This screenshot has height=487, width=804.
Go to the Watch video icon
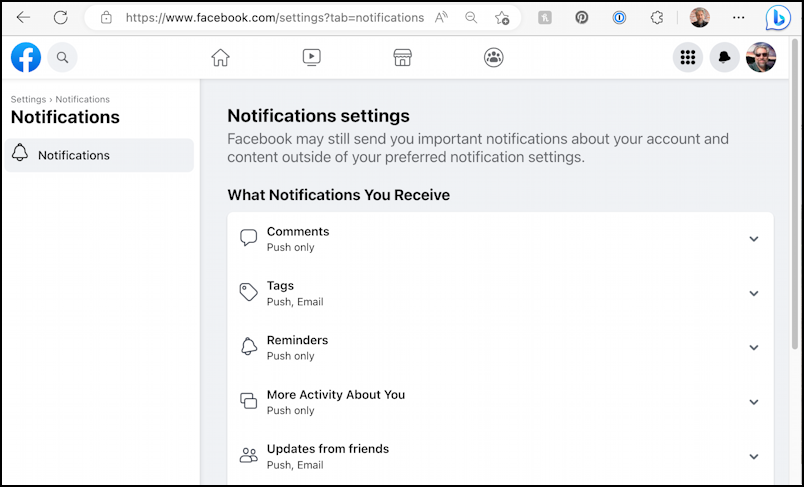311,57
